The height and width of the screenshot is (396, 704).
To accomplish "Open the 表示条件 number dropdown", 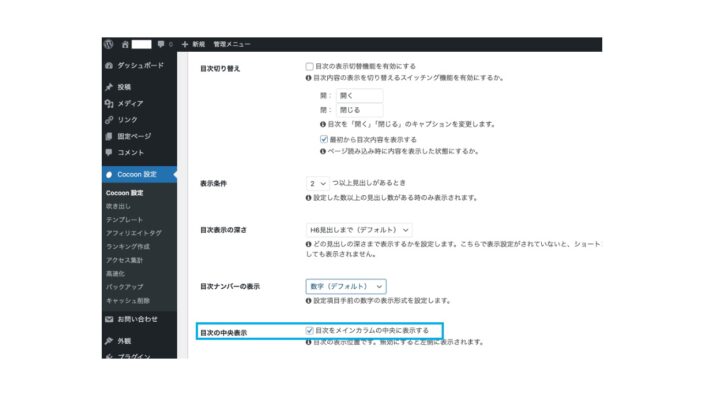I will click(x=317, y=184).
